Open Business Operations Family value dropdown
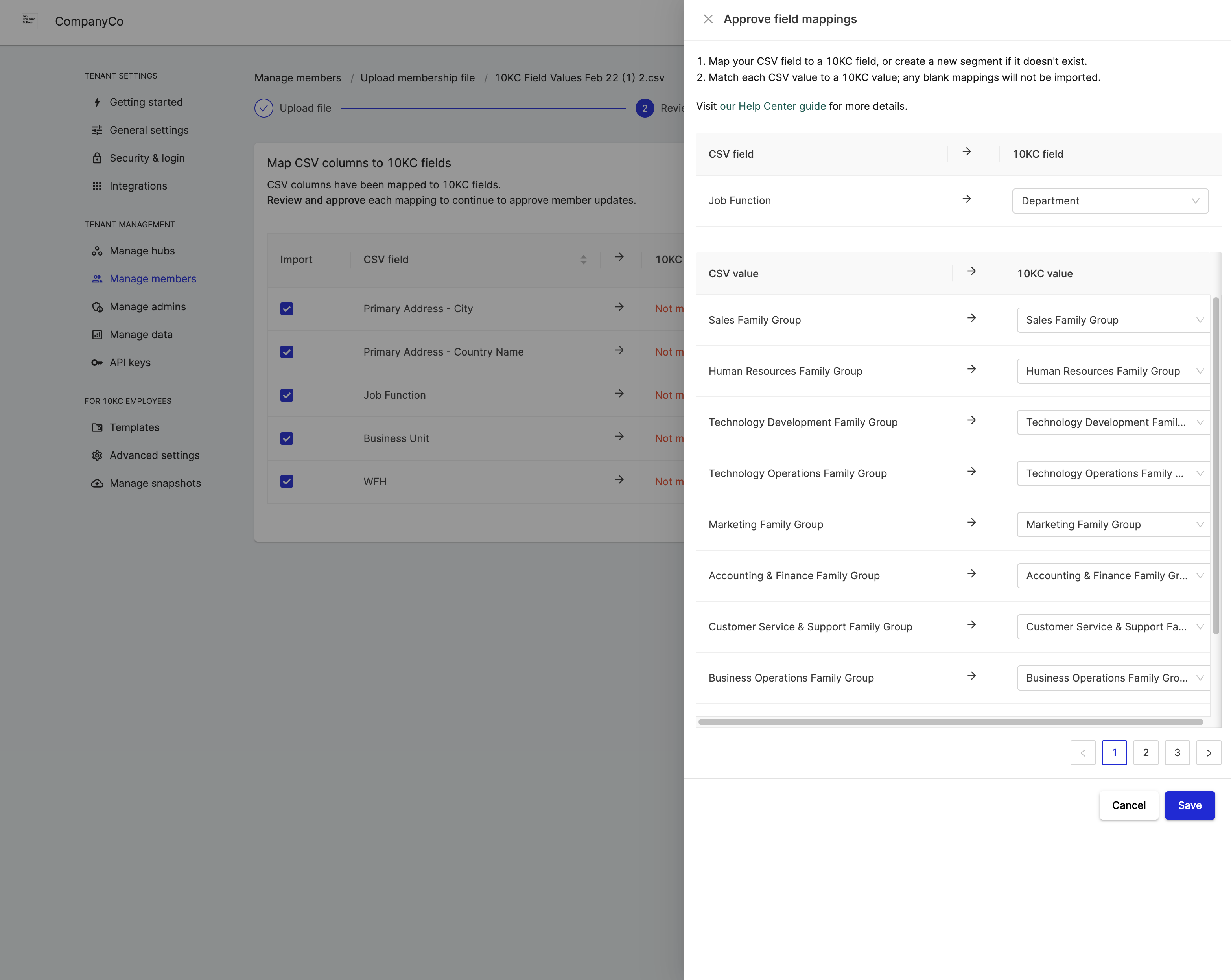Image resolution: width=1231 pixels, height=980 pixels. point(1113,678)
